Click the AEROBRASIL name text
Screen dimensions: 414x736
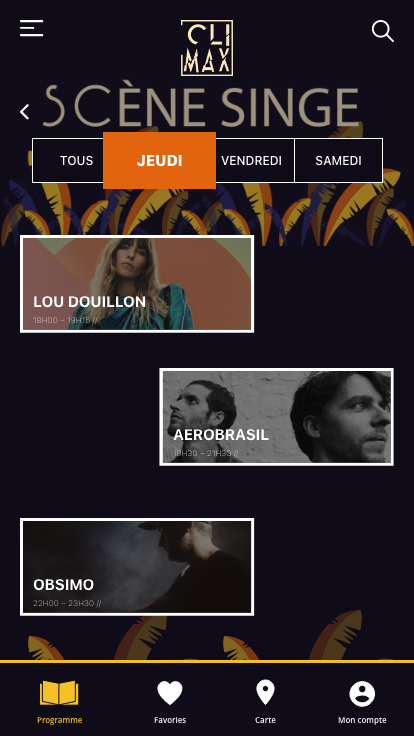pos(221,435)
